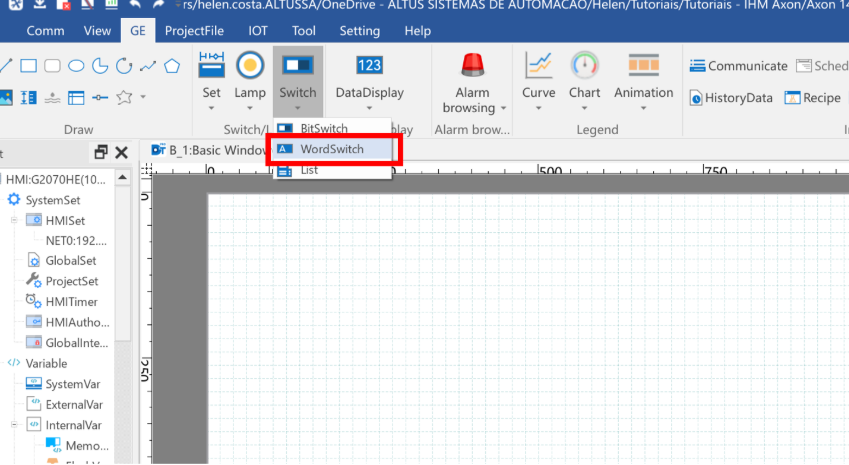Switch to the Tool ribbon tab

pyautogui.click(x=303, y=31)
